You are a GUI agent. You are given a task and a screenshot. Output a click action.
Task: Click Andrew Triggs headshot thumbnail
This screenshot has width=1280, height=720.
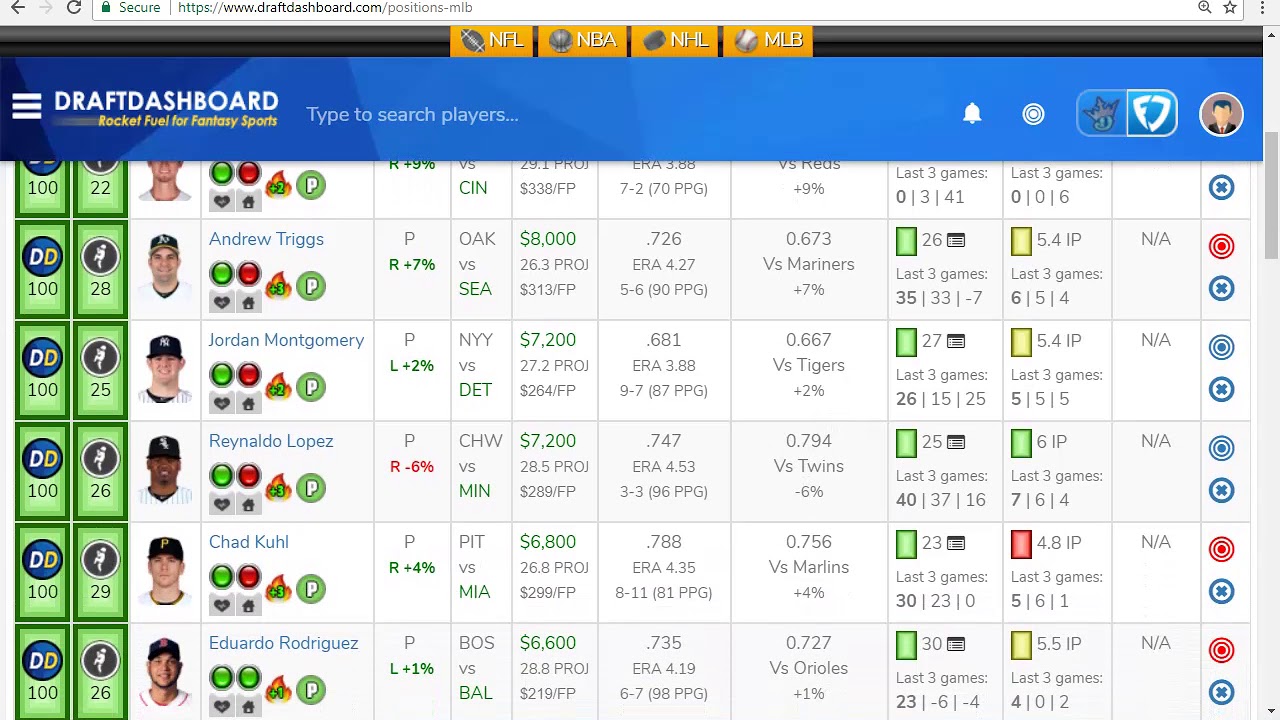(164, 266)
